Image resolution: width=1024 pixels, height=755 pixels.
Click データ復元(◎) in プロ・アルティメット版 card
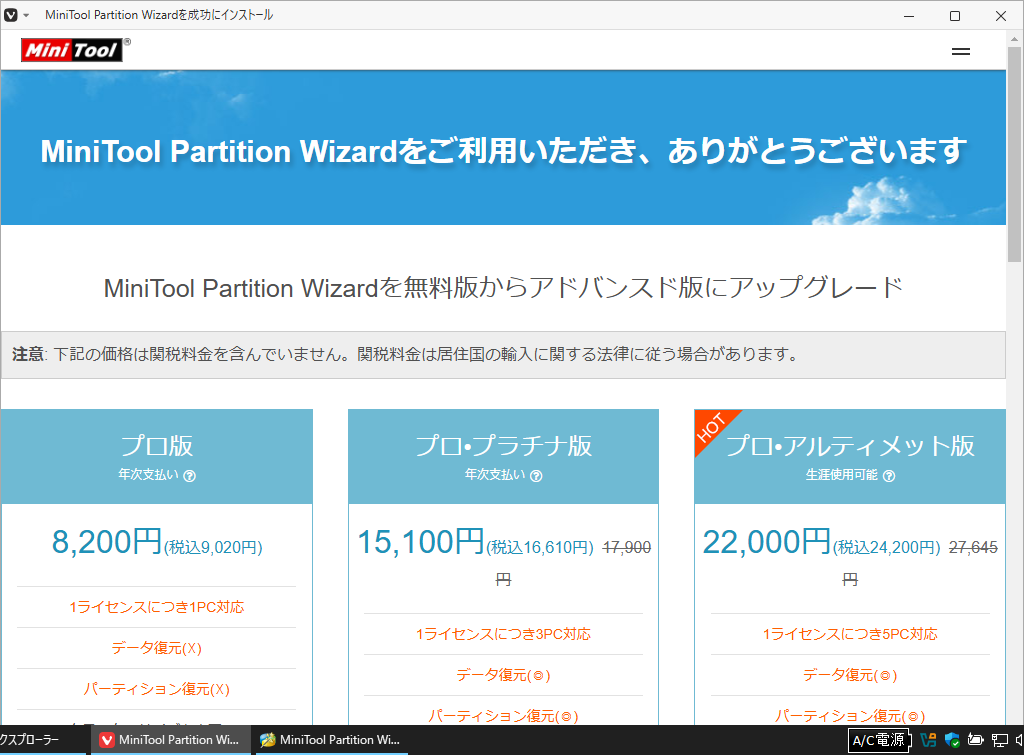850,675
